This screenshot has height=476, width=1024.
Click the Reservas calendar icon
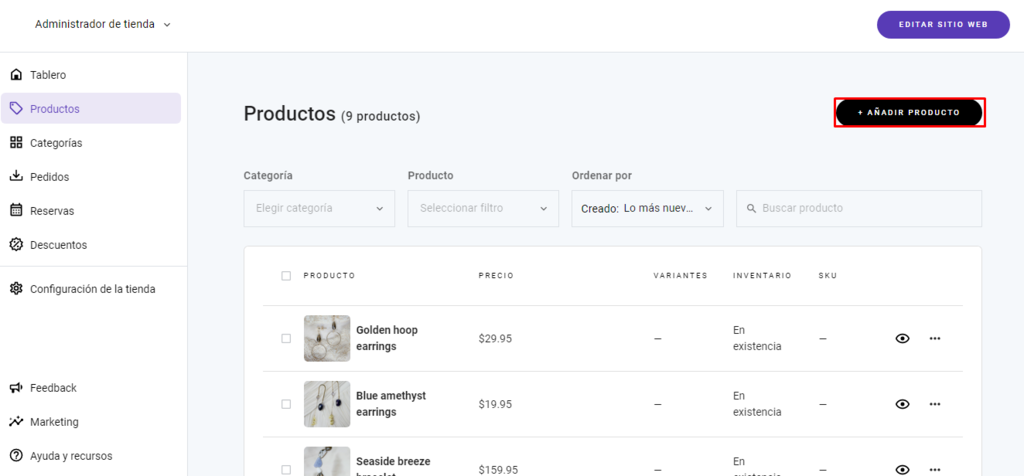click(16, 210)
